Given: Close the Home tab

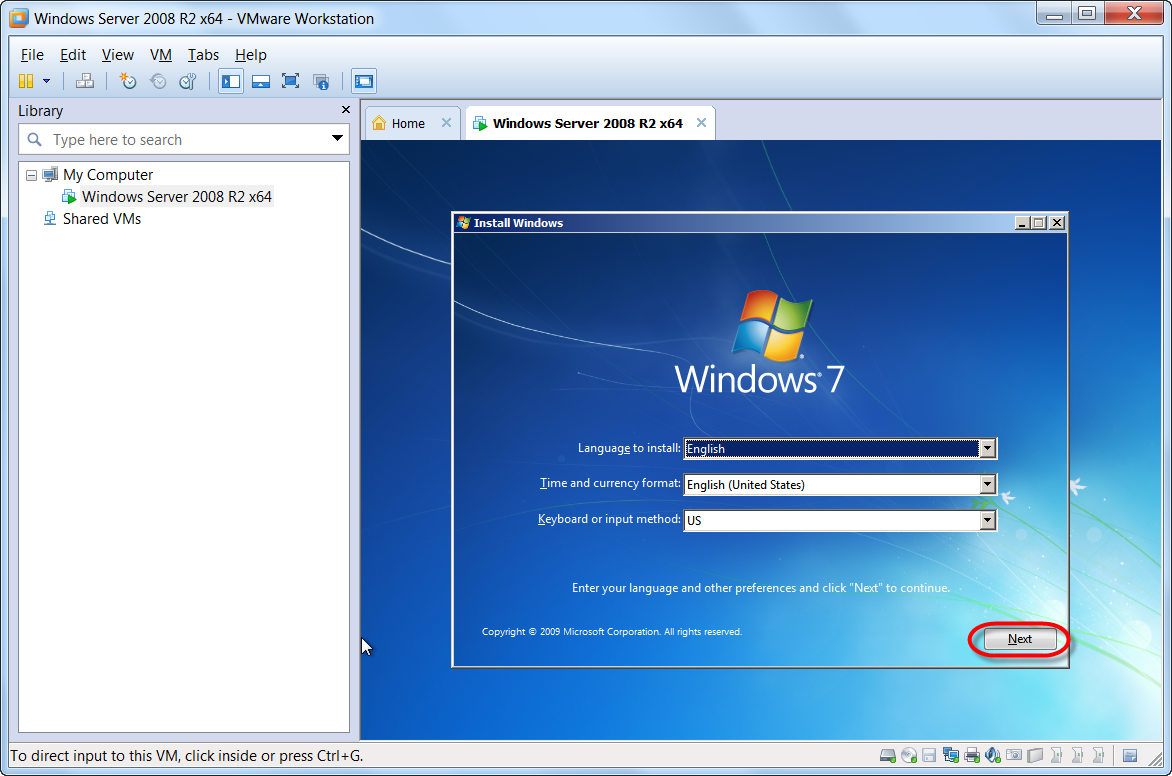Looking at the screenshot, I should [446, 123].
